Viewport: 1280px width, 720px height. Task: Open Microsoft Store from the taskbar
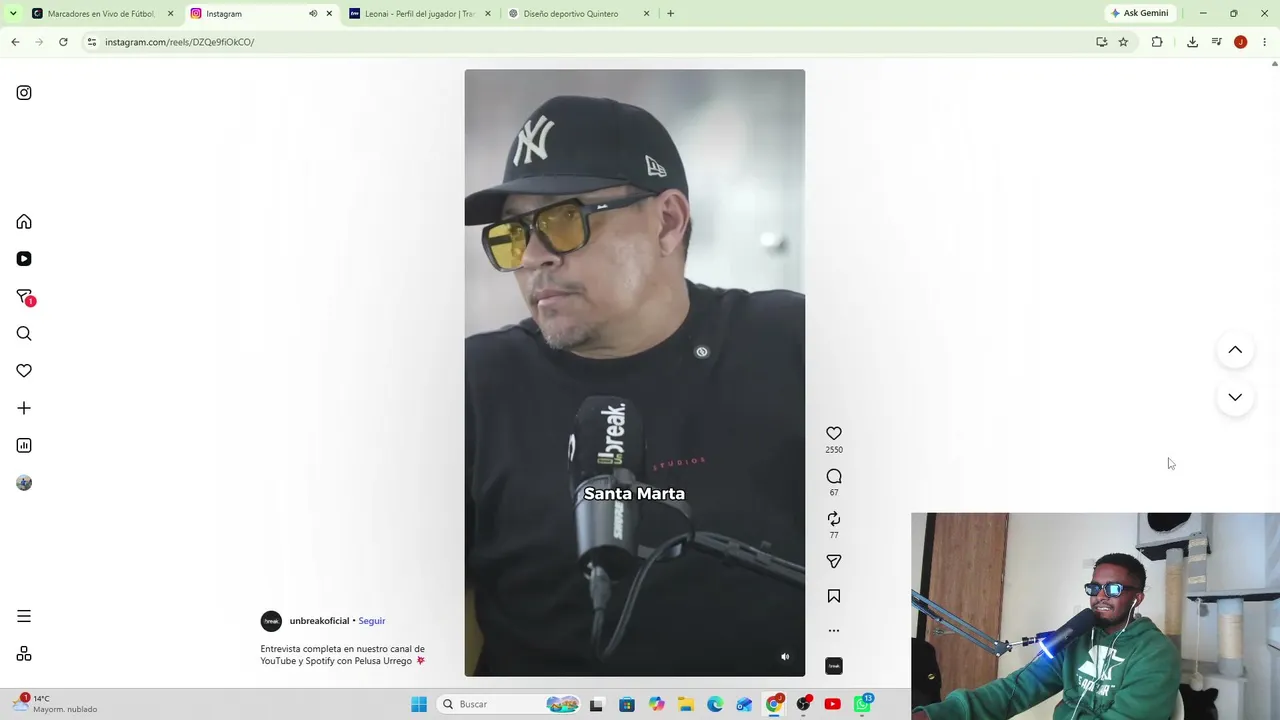coord(627,704)
